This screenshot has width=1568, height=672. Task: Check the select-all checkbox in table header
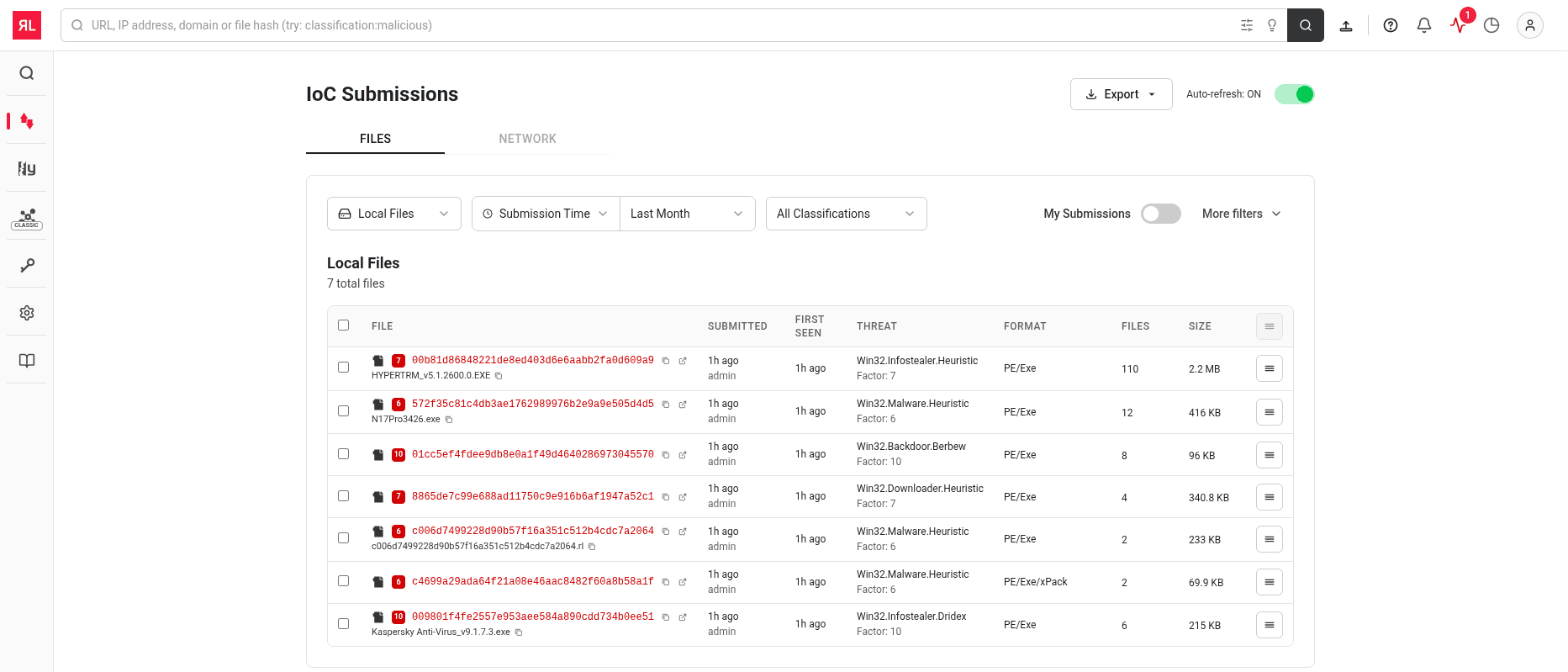344,325
